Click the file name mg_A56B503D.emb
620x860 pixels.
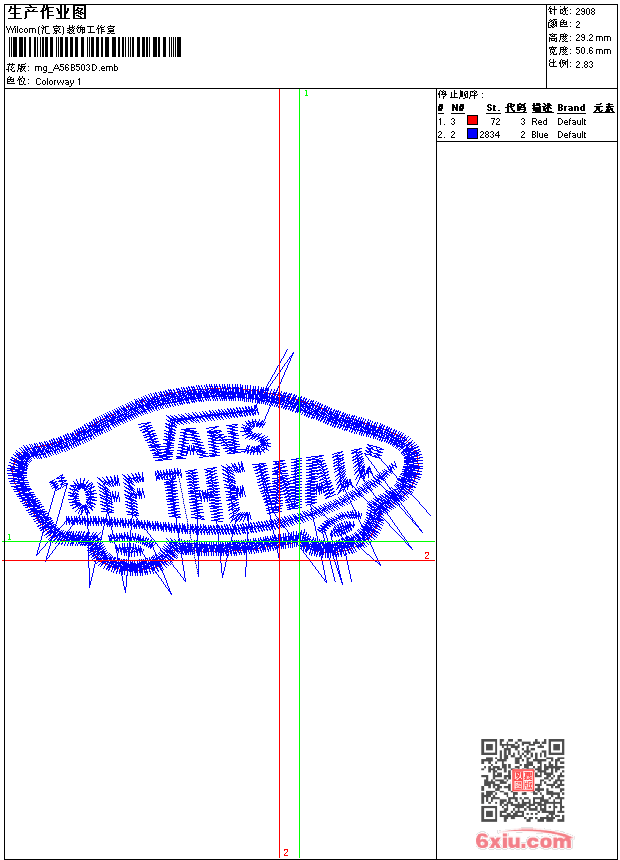pos(76,68)
